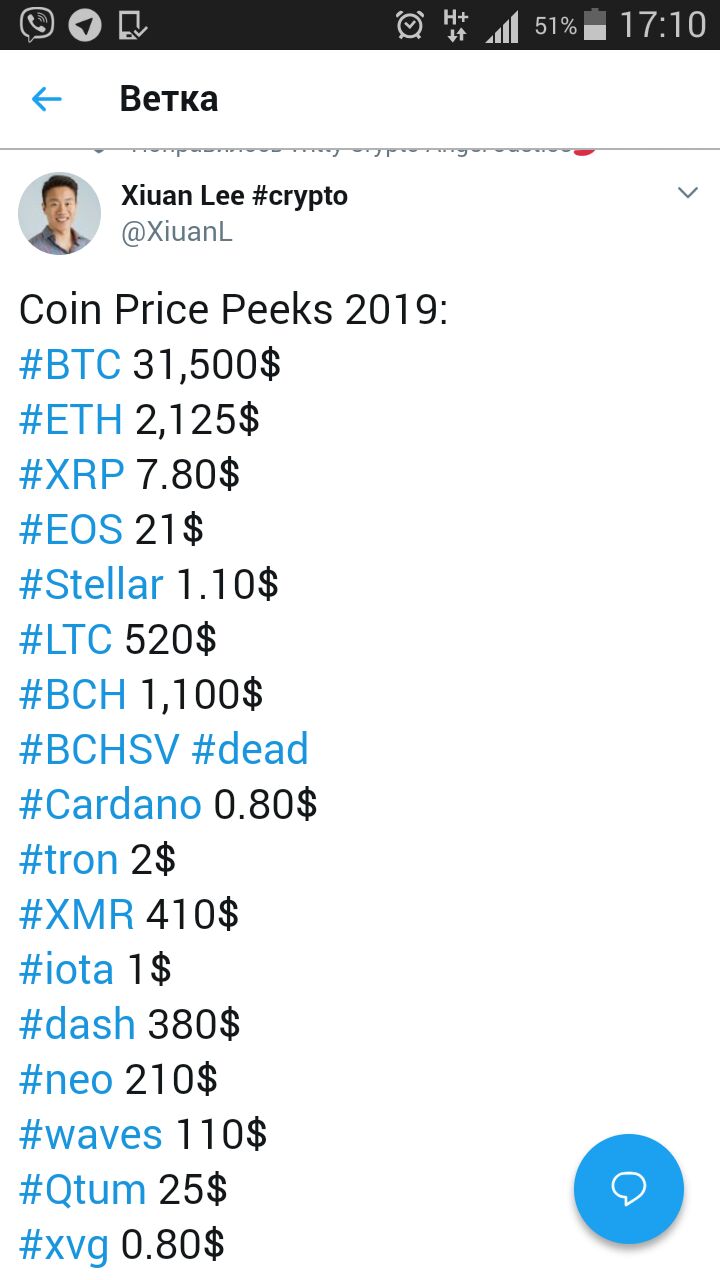Tap the mobile signal strength icon

[x=502, y=26]
